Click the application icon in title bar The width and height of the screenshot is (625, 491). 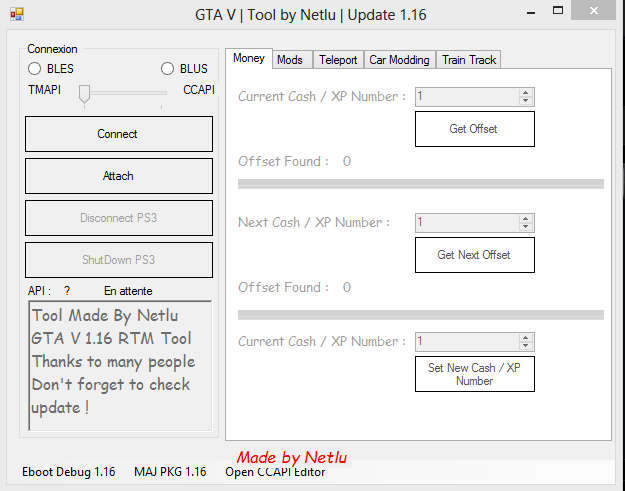point(17,14)
